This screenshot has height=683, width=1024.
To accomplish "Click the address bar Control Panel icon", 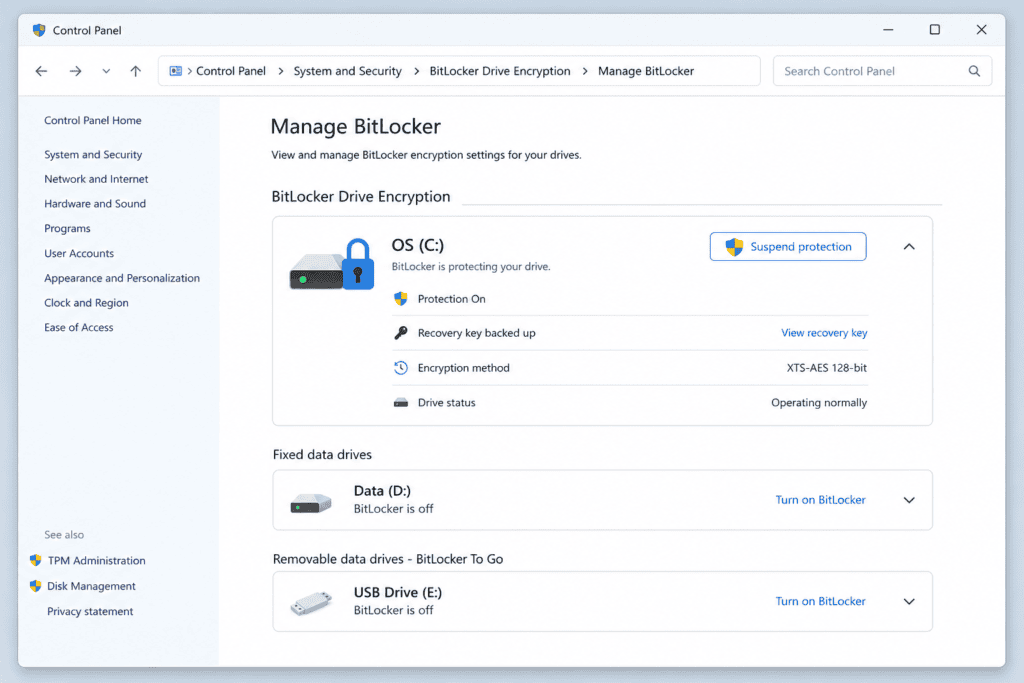I will [x=176, y=71].
